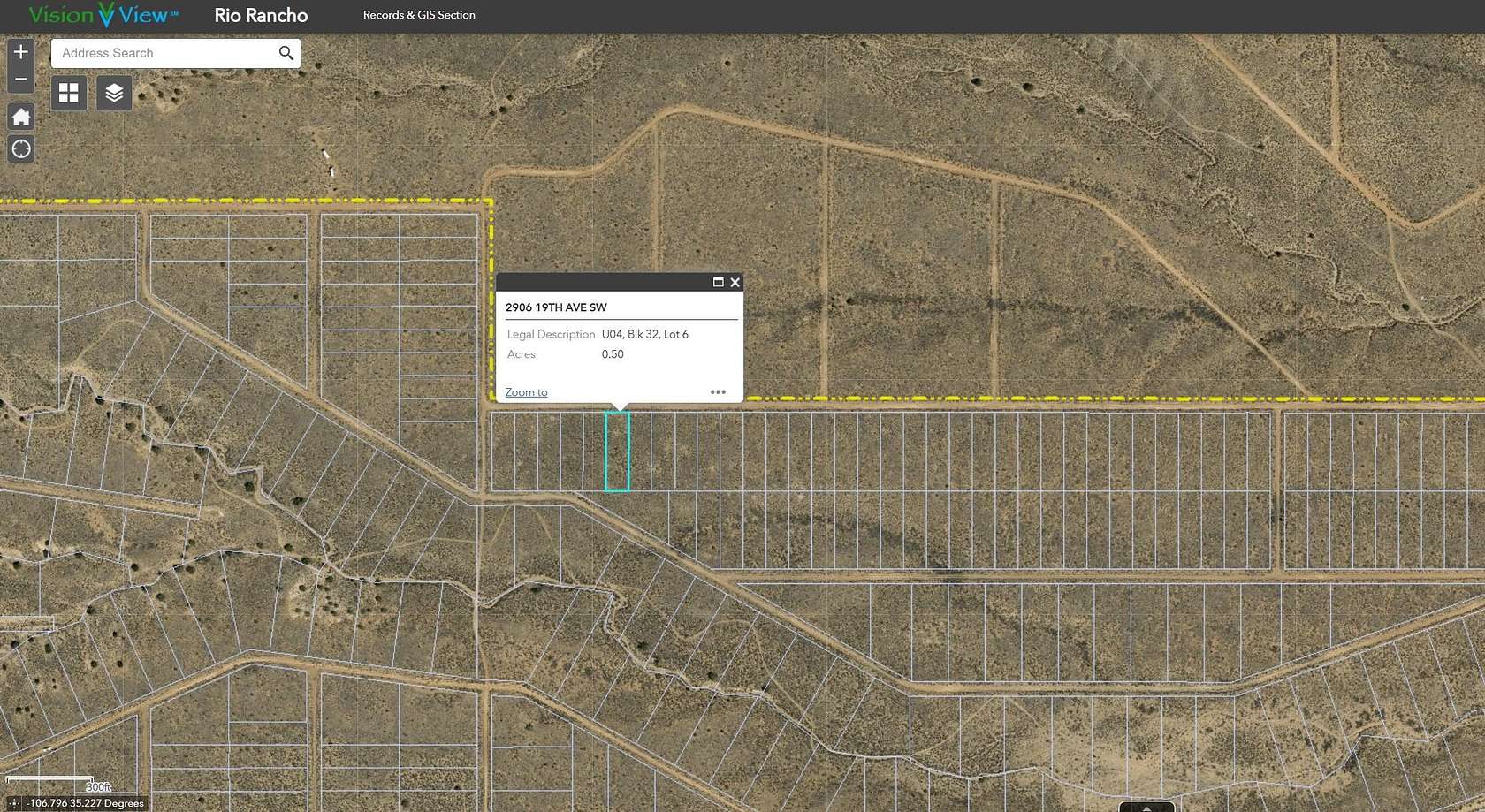Viewport: 1485px width, 812px height.
Task: Click the Address Search input field
Action: (159, 53)
